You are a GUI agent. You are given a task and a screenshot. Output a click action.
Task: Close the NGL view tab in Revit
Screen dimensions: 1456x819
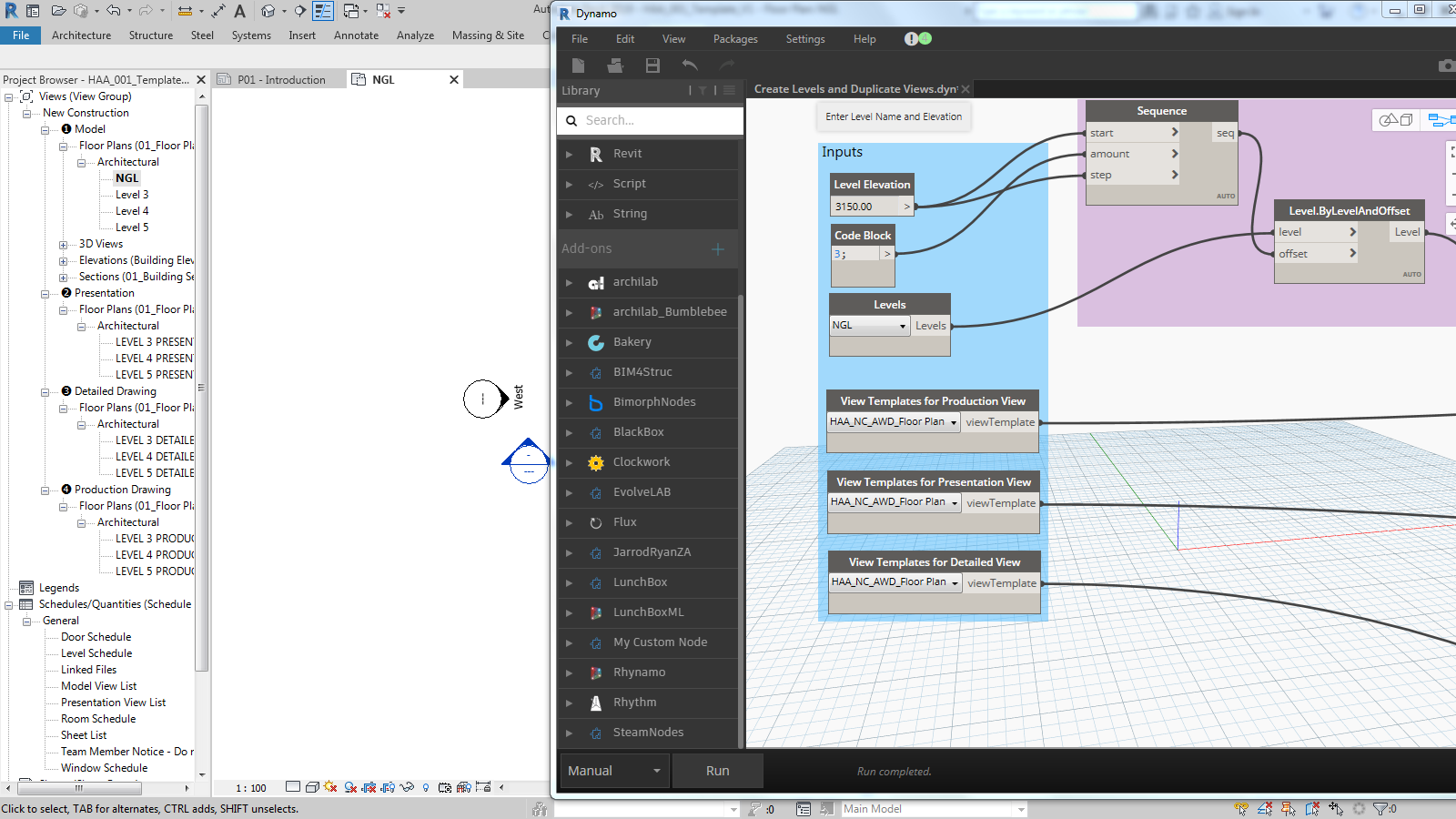(454, 80)
